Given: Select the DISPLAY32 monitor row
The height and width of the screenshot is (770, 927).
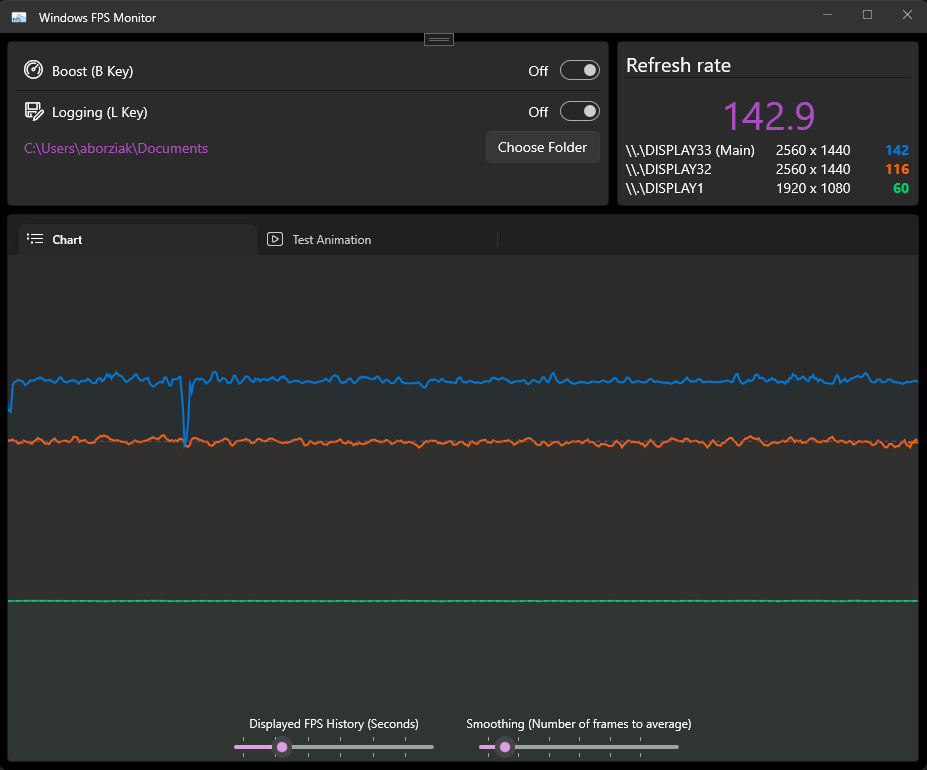Looking at the screenshot, I should [x=767, y=169].
